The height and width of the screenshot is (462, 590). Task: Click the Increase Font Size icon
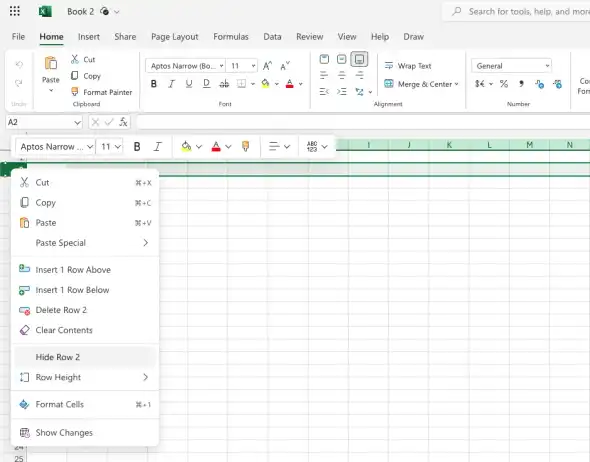(267, 66)
